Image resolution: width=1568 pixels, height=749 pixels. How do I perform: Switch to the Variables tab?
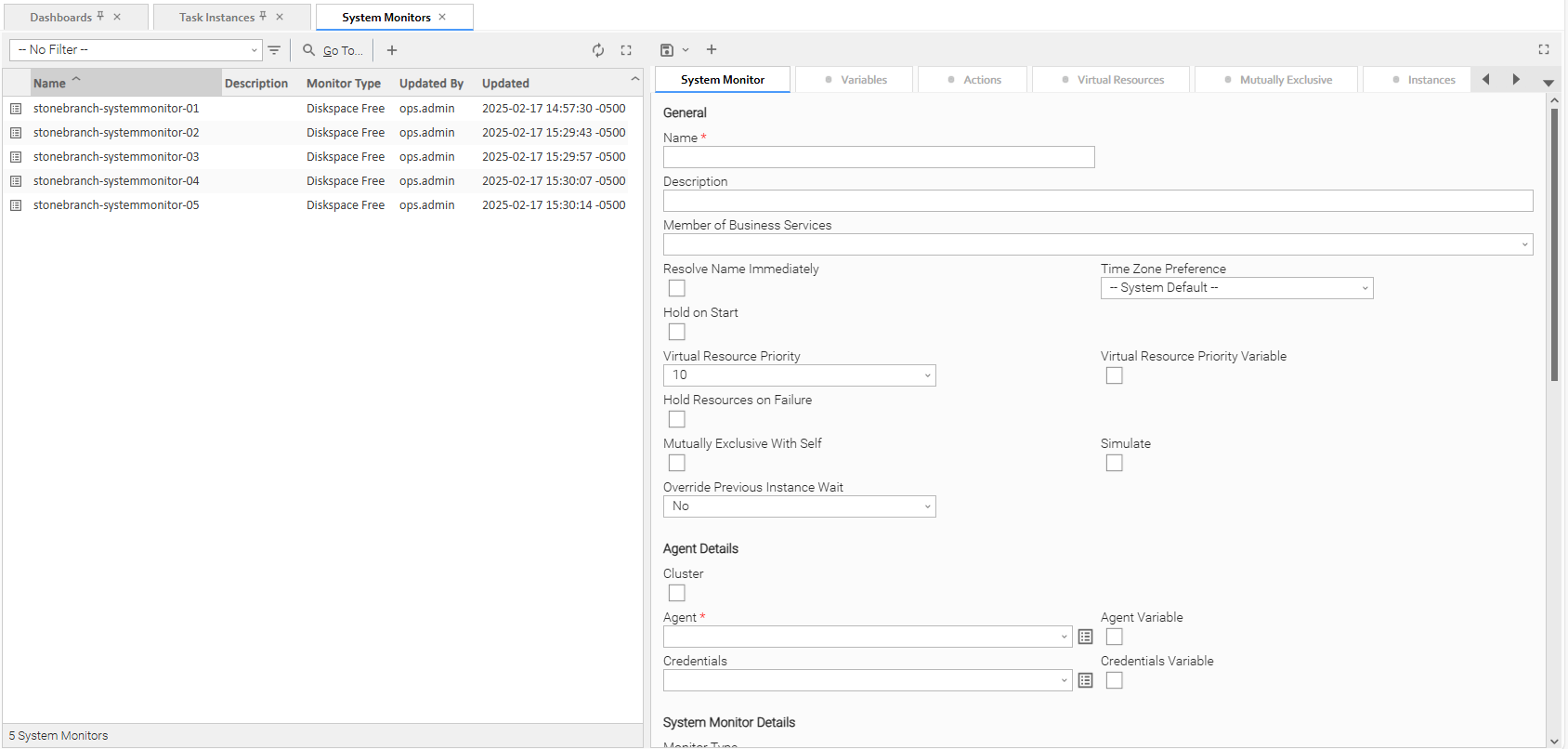(x=855, y=80)
